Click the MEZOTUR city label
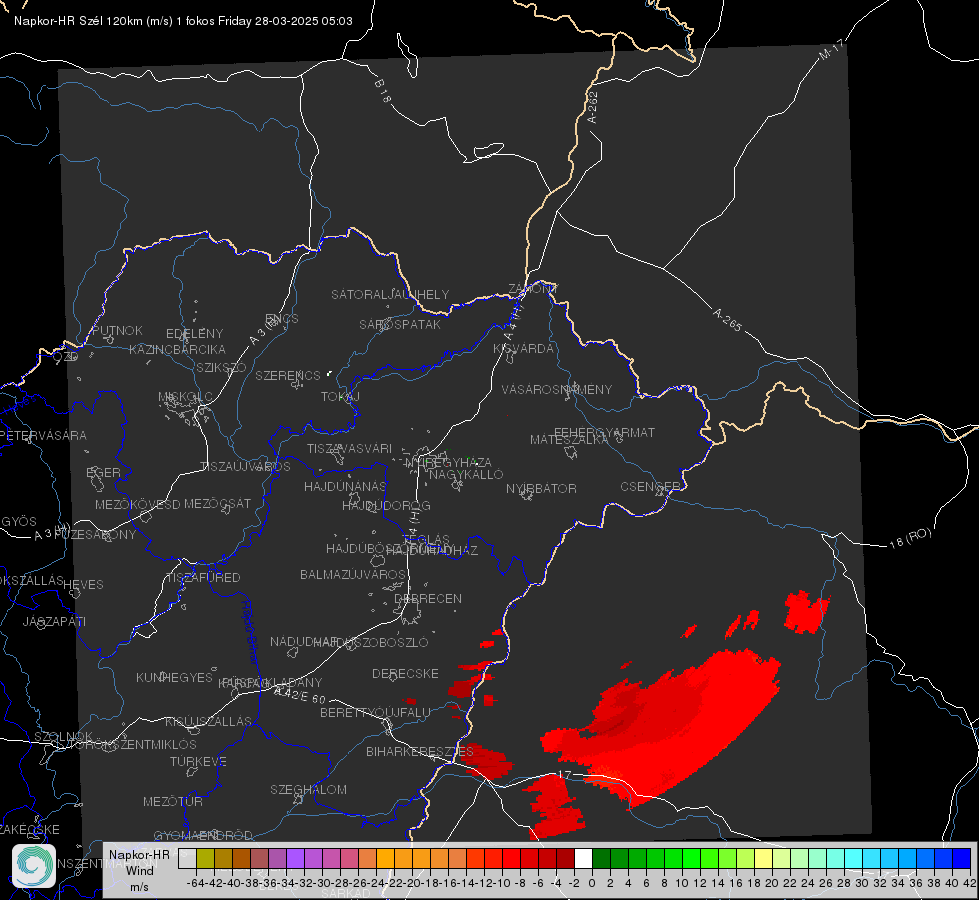The image size is (979, 900). point(173,801)
